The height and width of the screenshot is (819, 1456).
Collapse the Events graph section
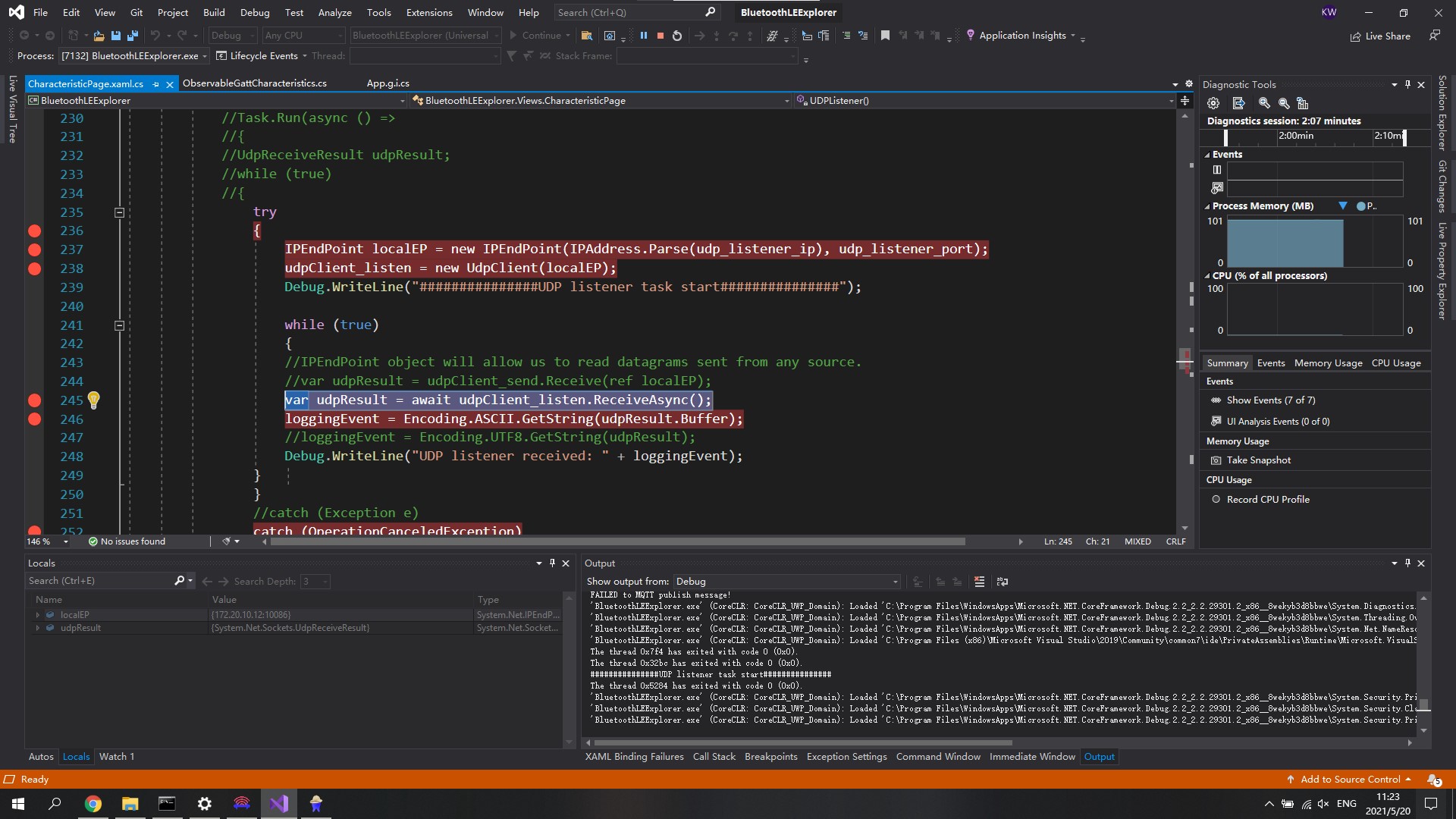pos(1207,155)
